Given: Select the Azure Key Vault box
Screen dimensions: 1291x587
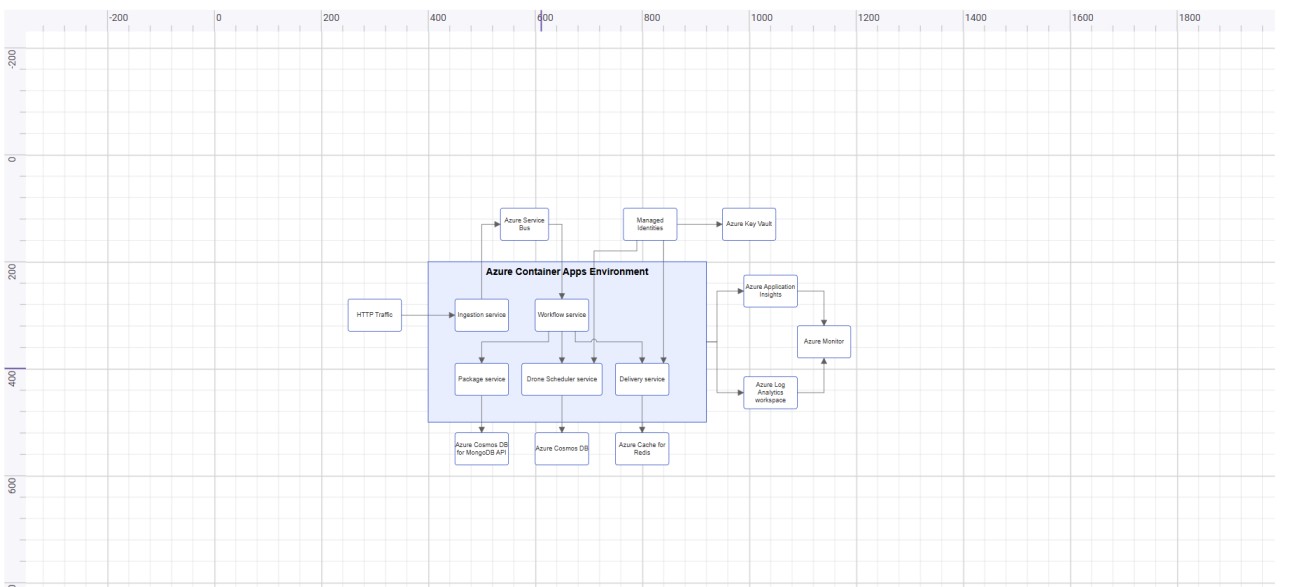Looking at the screenshot, I should tap(749, 224).
